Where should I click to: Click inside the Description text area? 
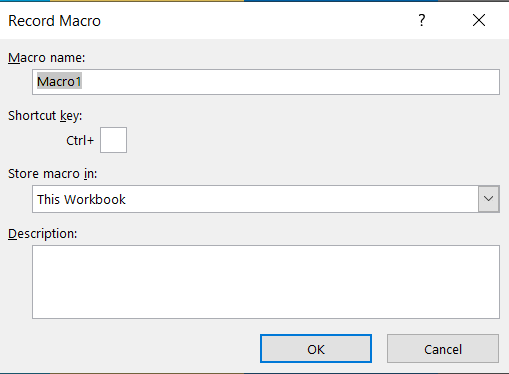point(266,282)
